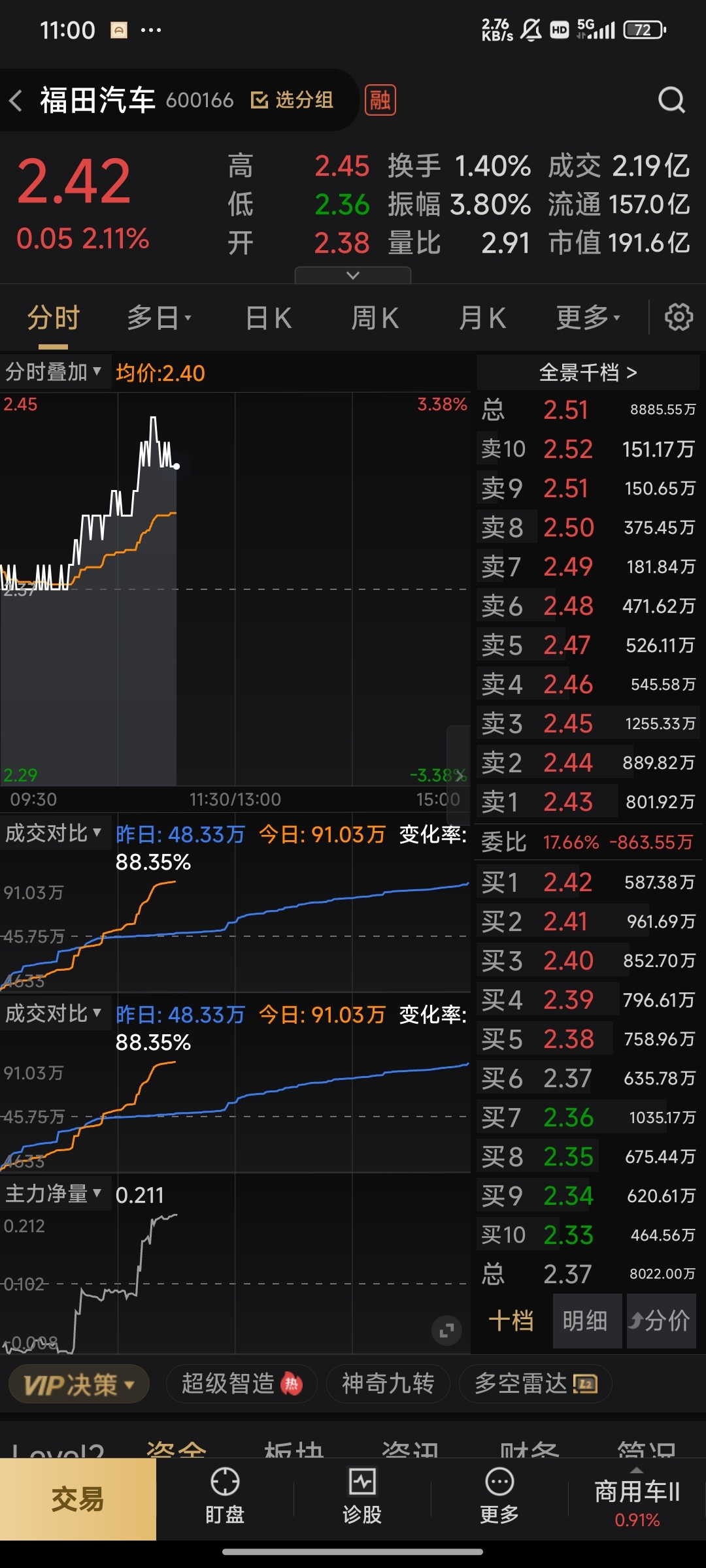Open VIP决策 dropdown

(x=79, y=1384)
